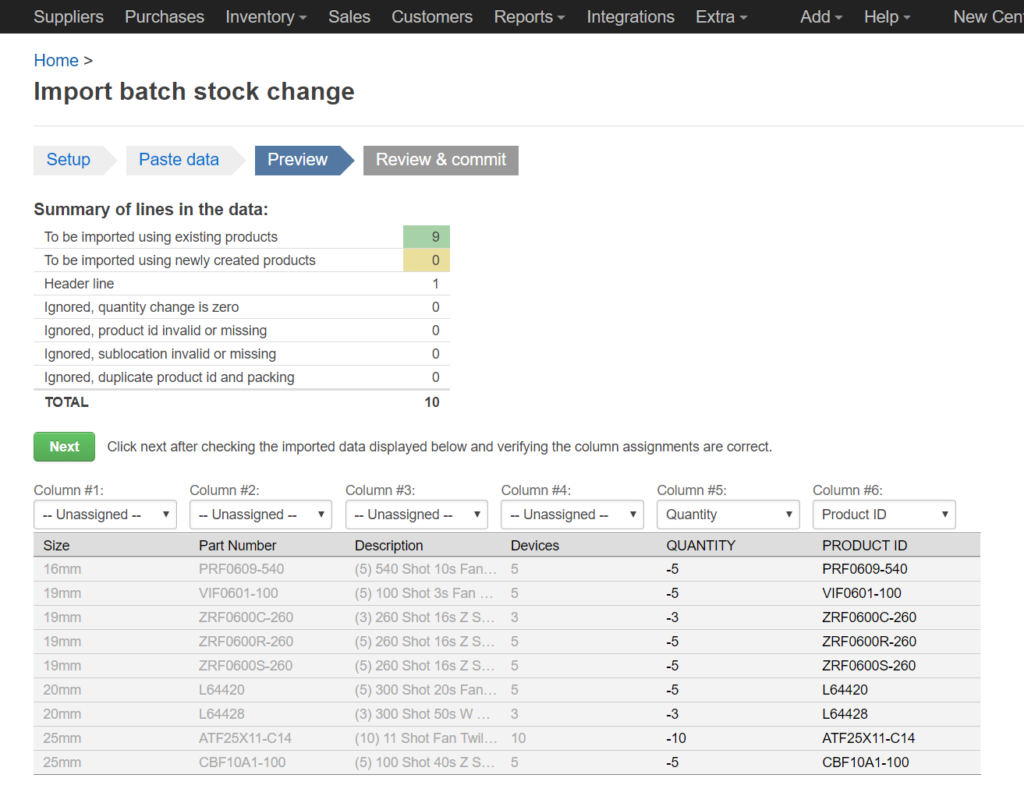Open the Inventory dropdown menu
1024x810 pixels.
265,17
